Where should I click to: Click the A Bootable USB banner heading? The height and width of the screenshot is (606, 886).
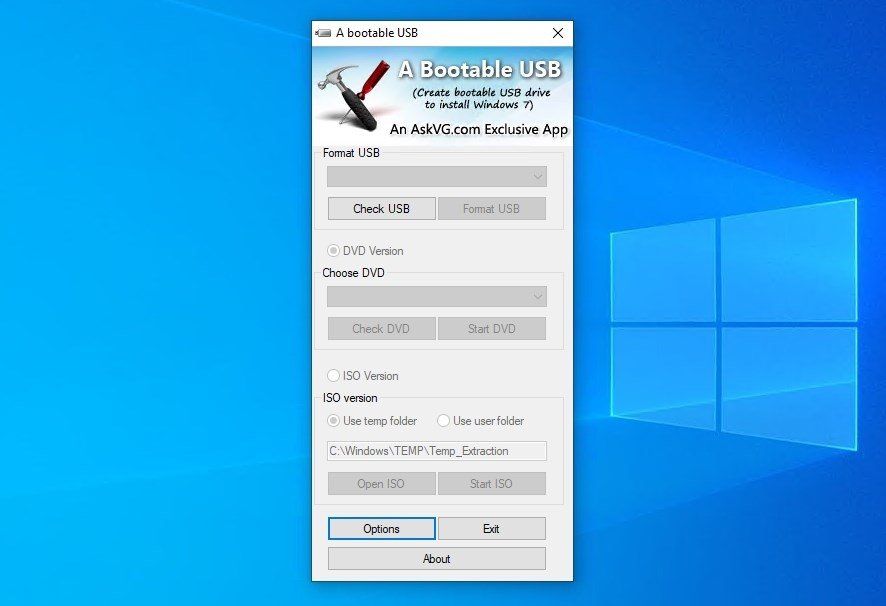(480, 69)
